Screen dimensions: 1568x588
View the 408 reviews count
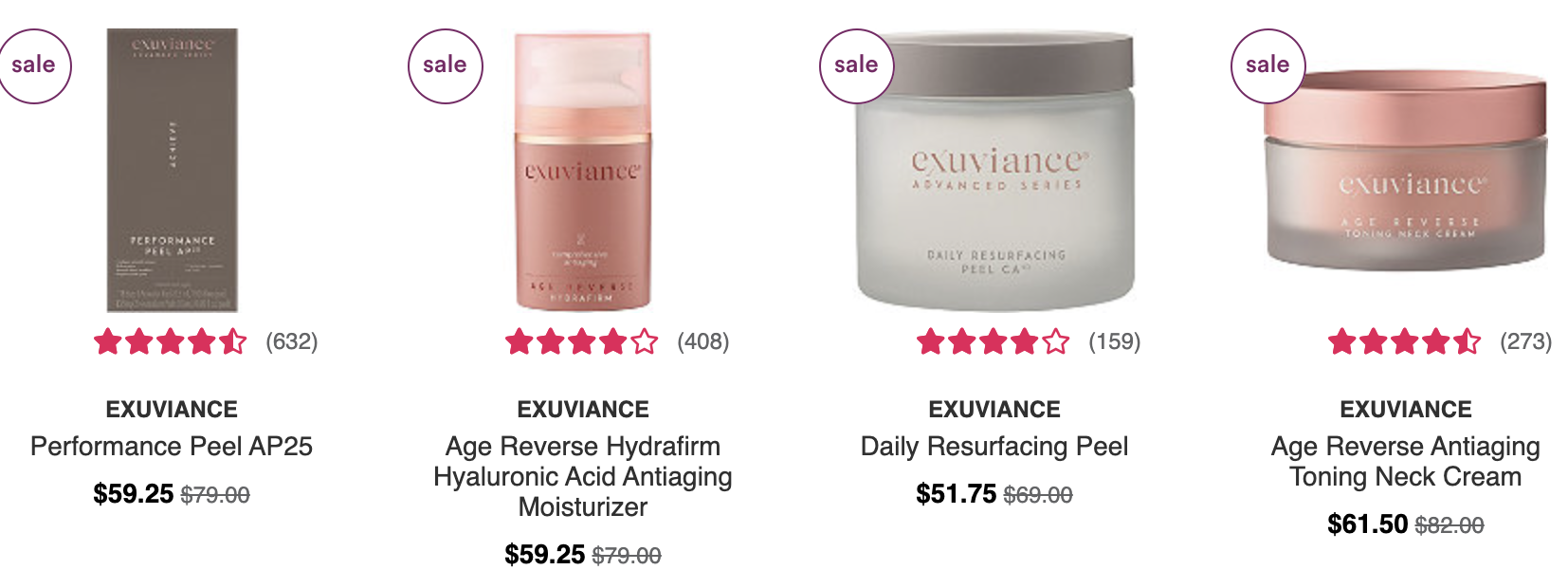tap(703, 341)
